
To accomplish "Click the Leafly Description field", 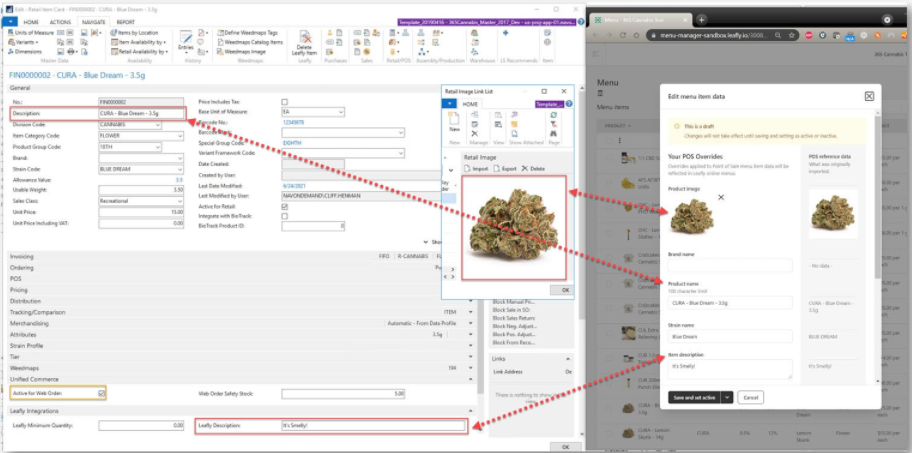I will 373,426.
